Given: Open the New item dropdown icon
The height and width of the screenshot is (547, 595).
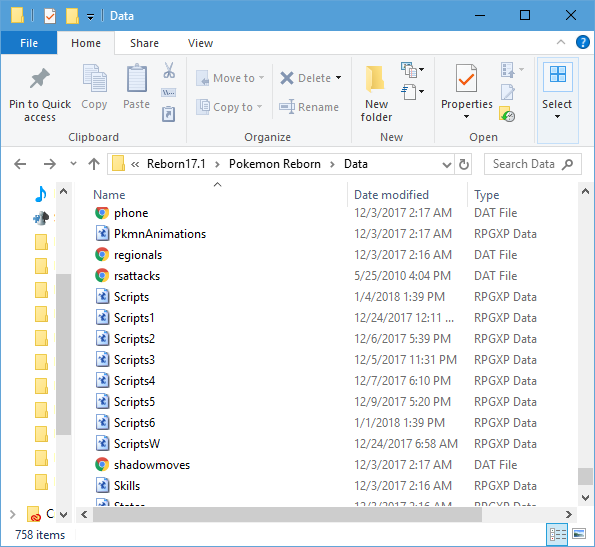Looking at the screenshot, I should coord(412,70).
